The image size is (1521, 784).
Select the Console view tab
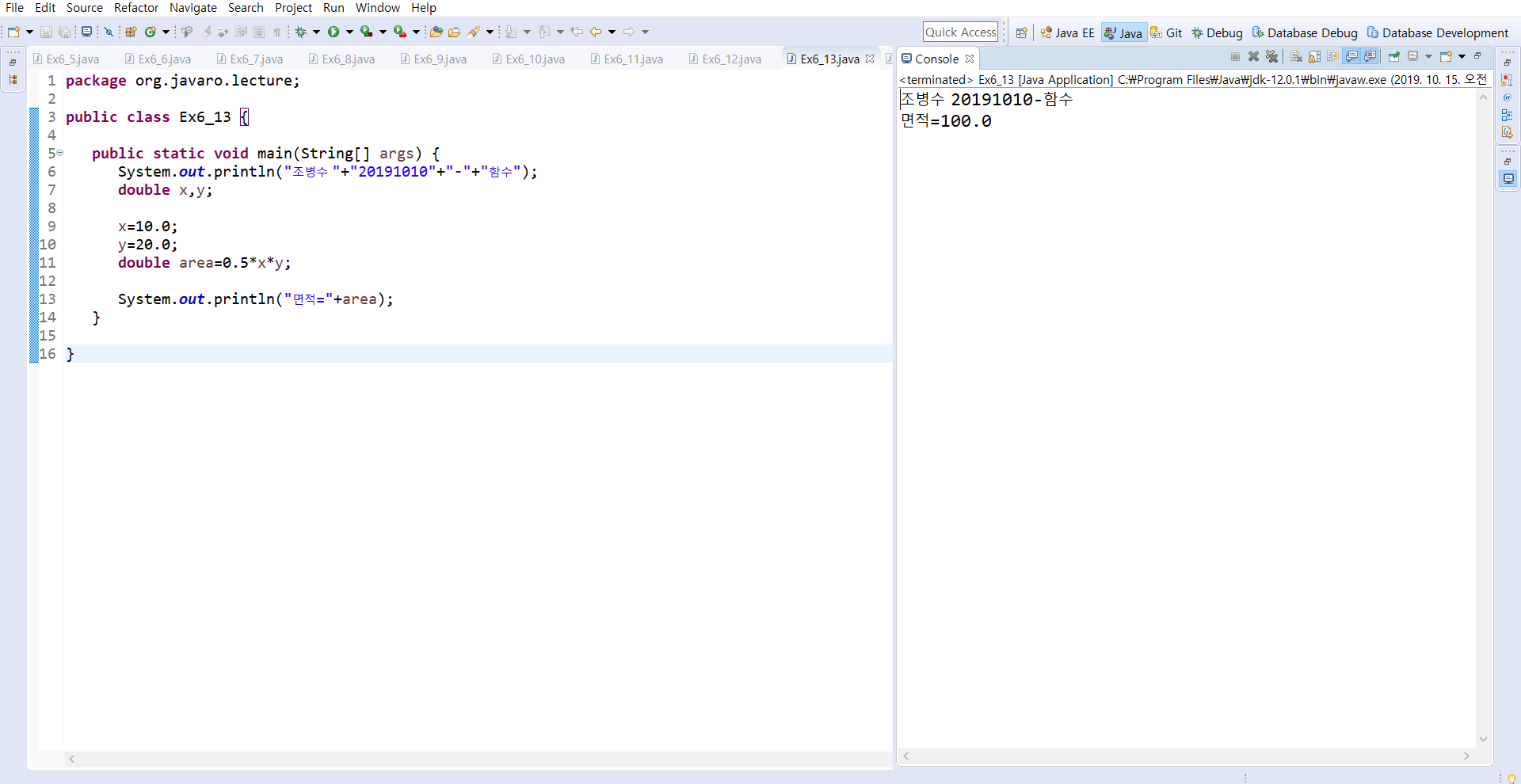pyautogui.click(x=937, y=59)
